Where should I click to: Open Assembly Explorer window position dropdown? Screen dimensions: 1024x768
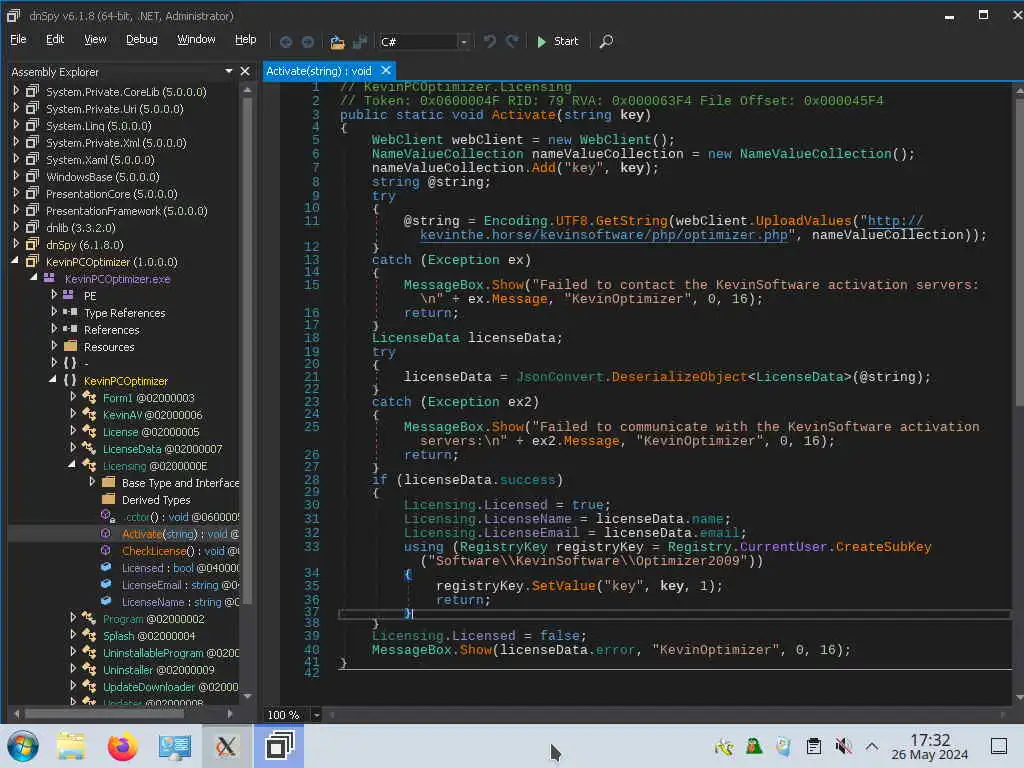click(x=229, y=71)
